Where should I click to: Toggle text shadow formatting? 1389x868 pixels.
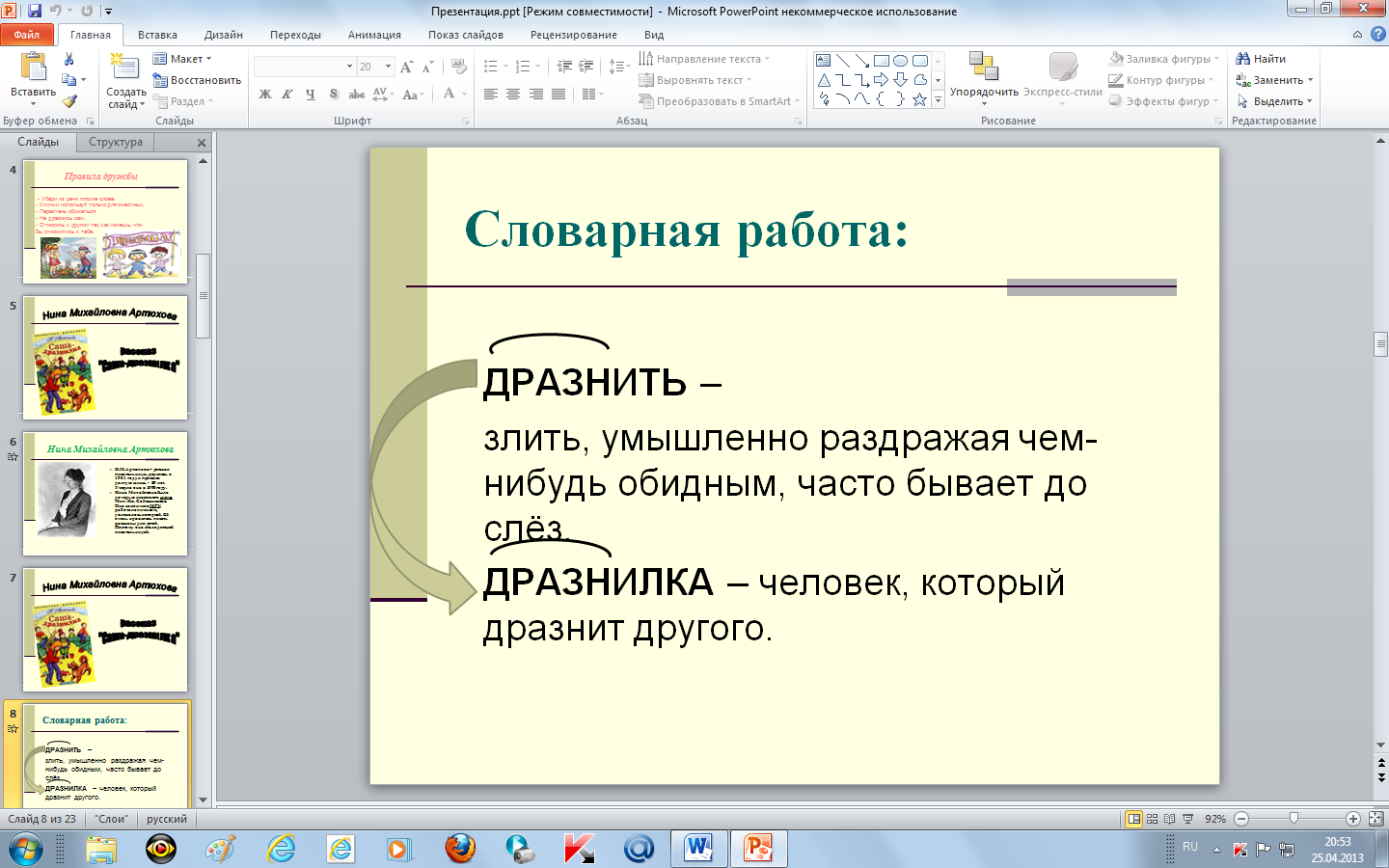click(333, 94)
